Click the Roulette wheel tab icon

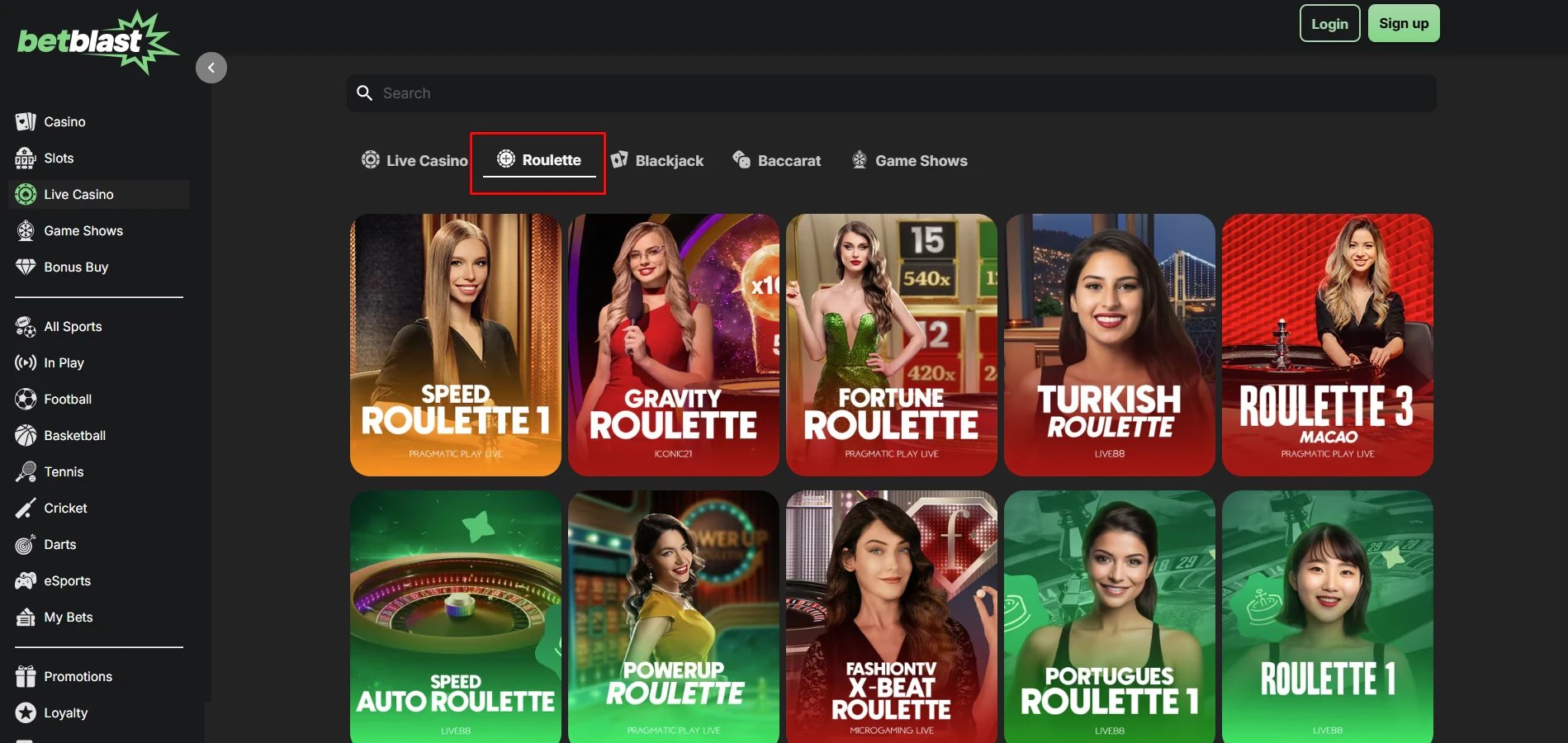pyautogui.click(x=506, y=159)
